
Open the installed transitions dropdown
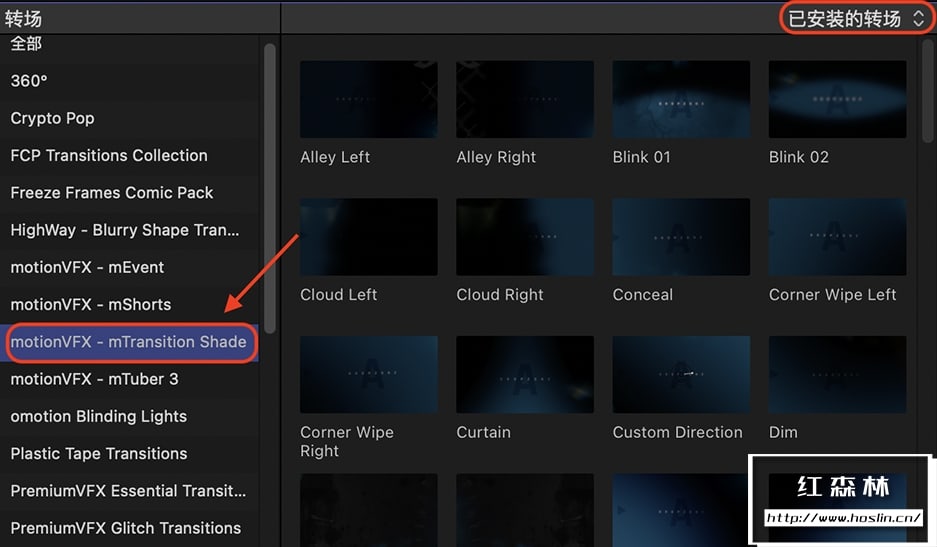click(857, 19)
